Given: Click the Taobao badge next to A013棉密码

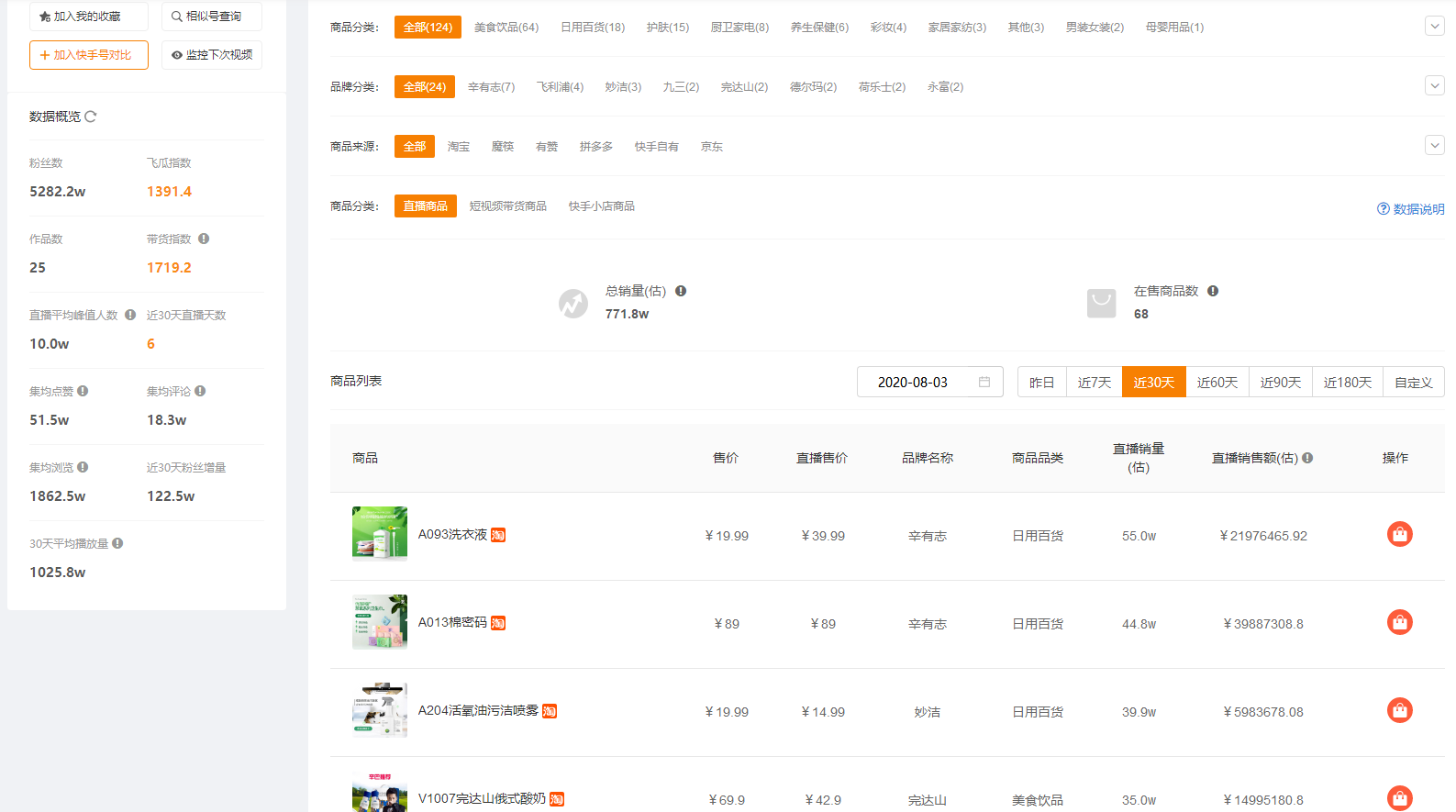Looking at the screenshot, I should [498, 623].
